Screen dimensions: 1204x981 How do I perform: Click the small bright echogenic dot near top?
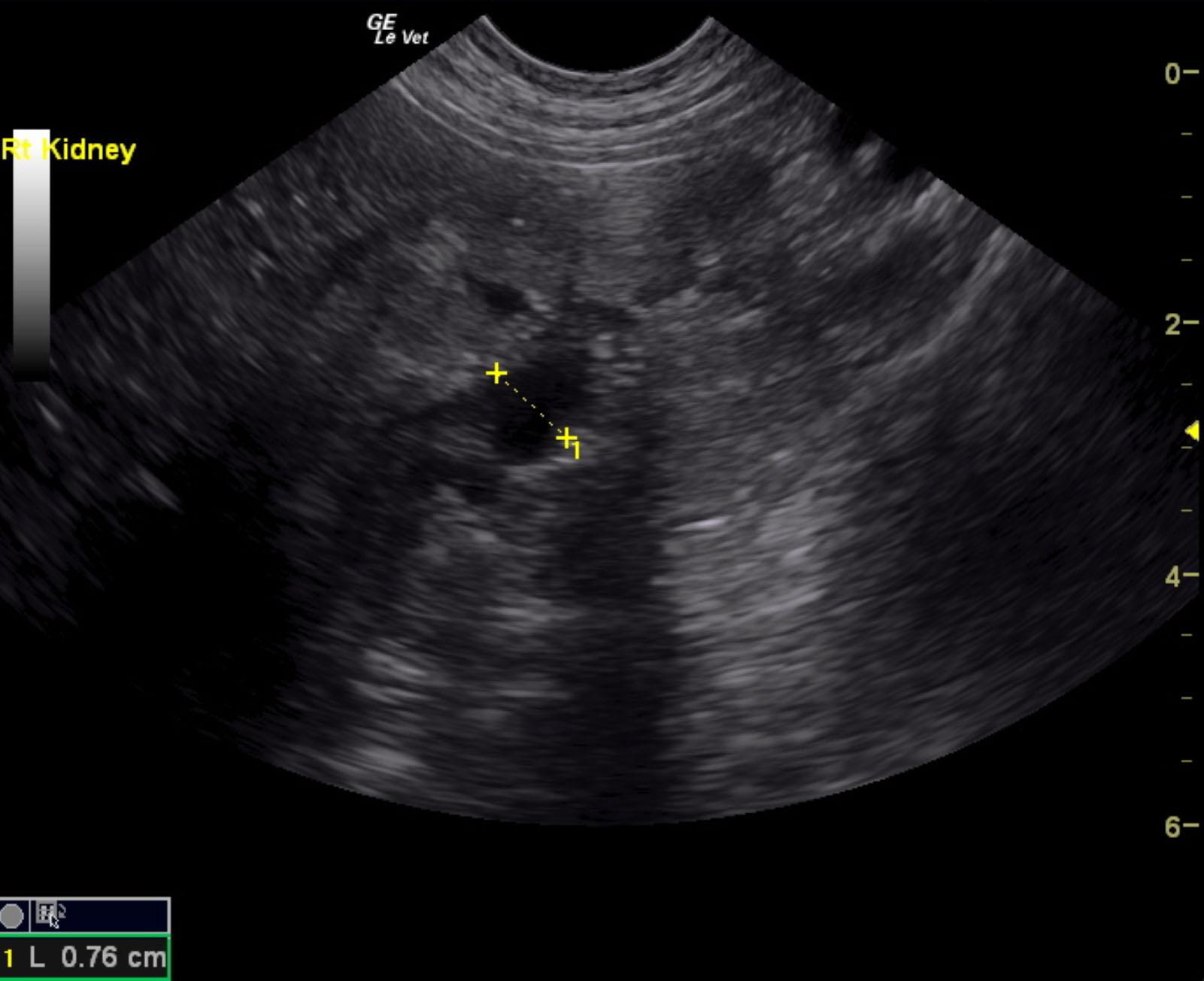point(517,222)
